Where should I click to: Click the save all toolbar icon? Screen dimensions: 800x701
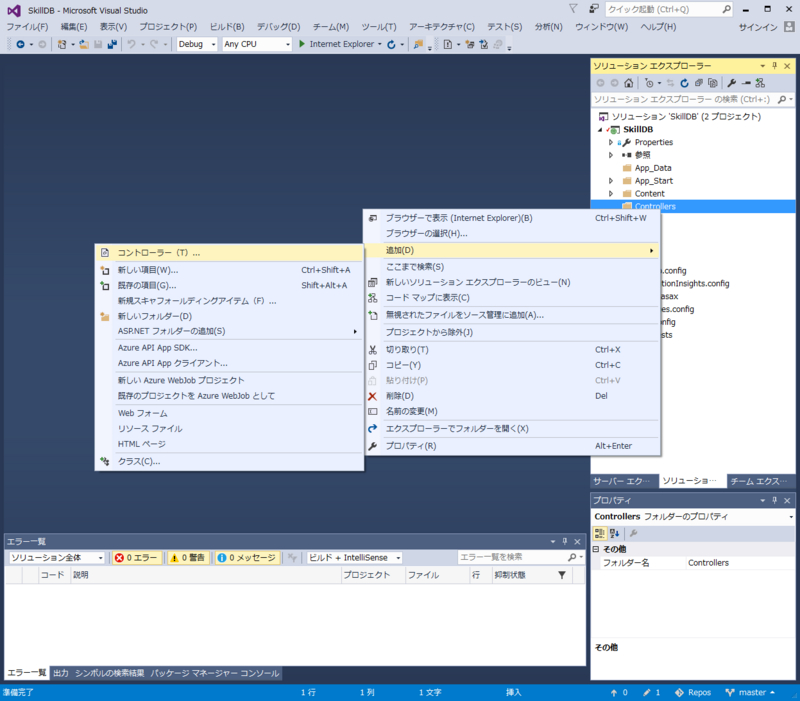click(112, 44)
